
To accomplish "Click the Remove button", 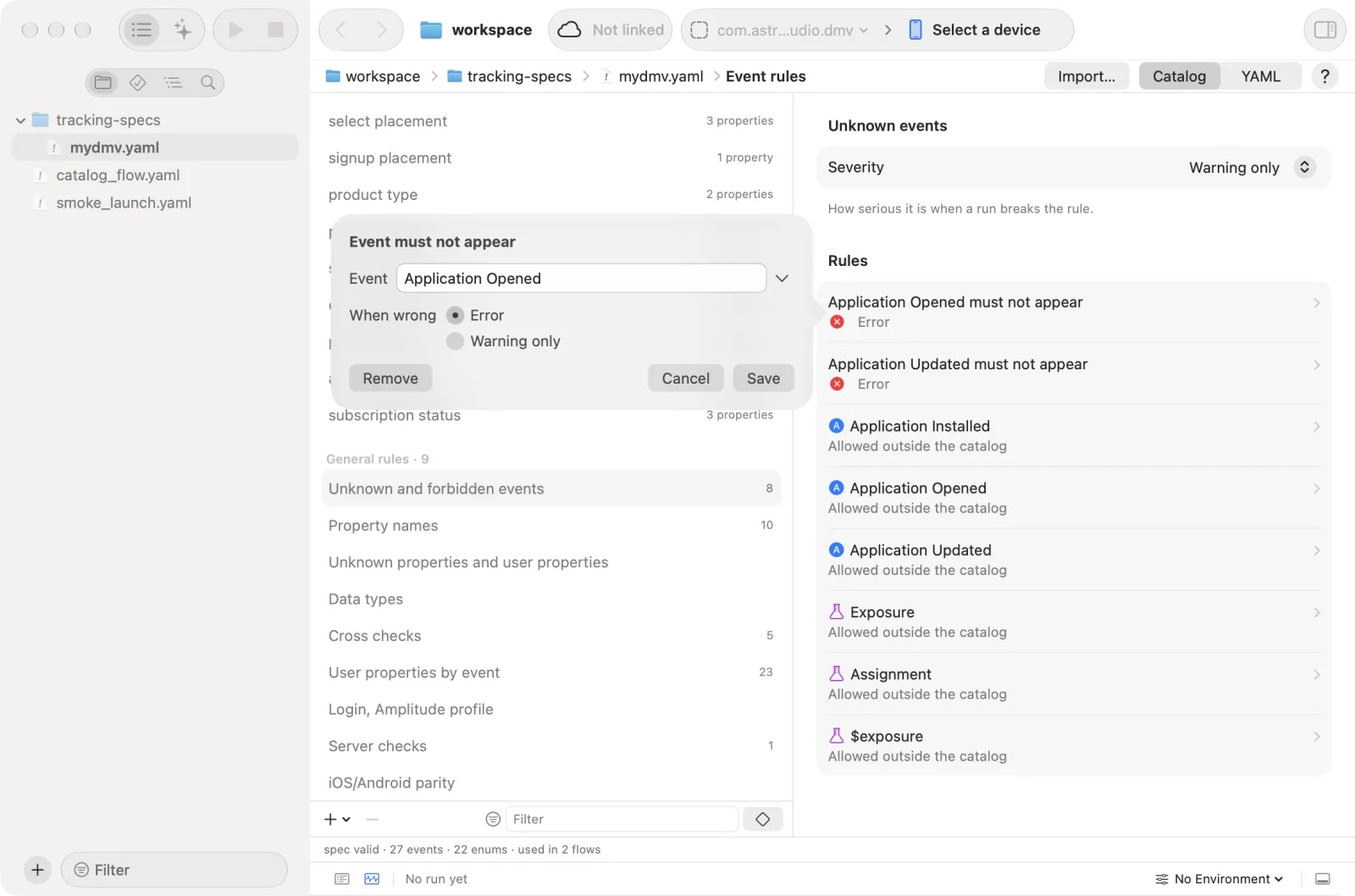I will click(x=390, y=379).
